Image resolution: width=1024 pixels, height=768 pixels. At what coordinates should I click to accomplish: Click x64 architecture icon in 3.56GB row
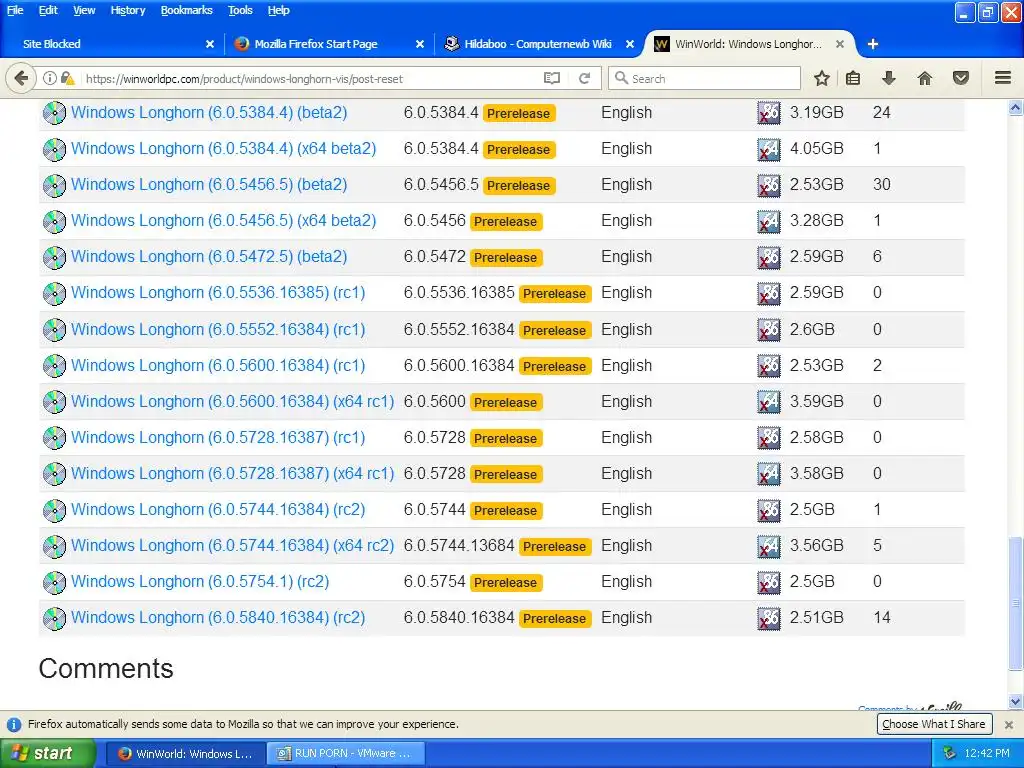click(x=769, y=546)
